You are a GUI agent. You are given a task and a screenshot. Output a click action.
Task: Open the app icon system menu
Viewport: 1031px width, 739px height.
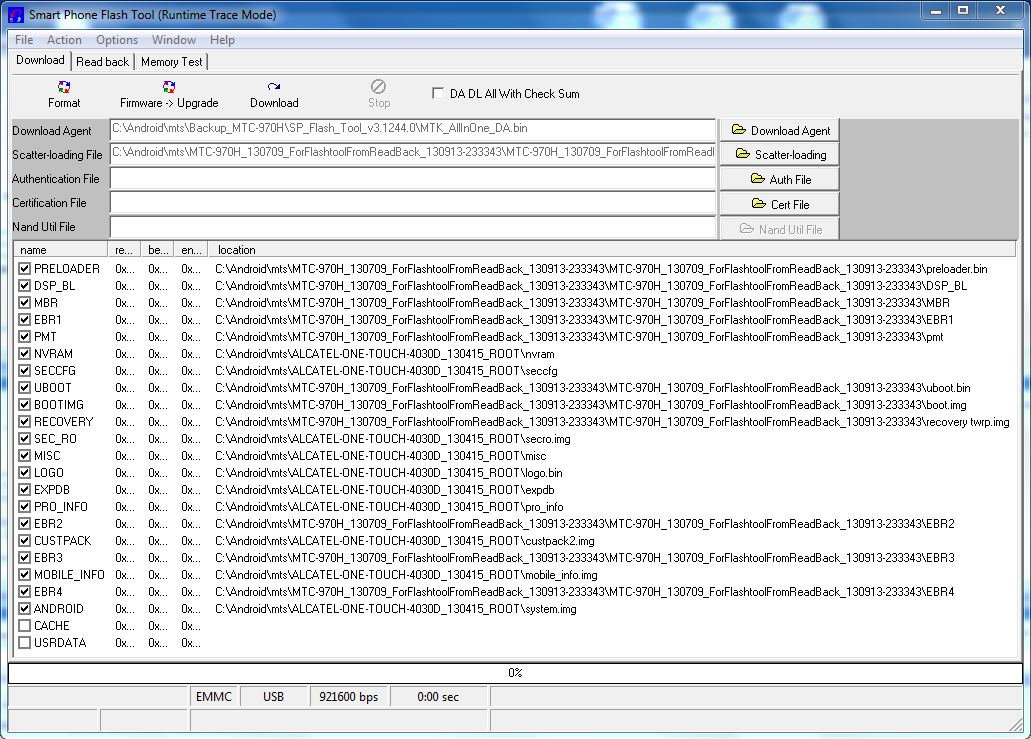pos(15,15)
